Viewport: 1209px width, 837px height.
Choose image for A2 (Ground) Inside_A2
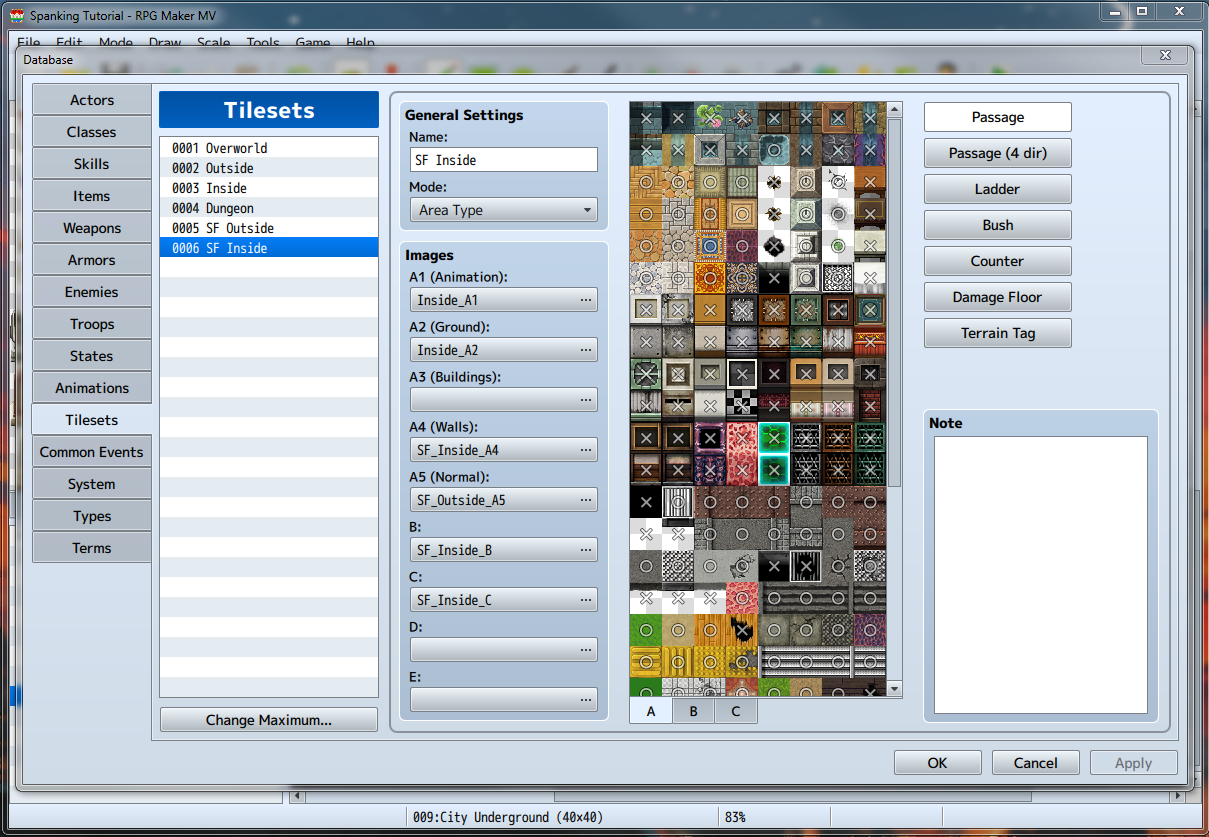point(504,350)
